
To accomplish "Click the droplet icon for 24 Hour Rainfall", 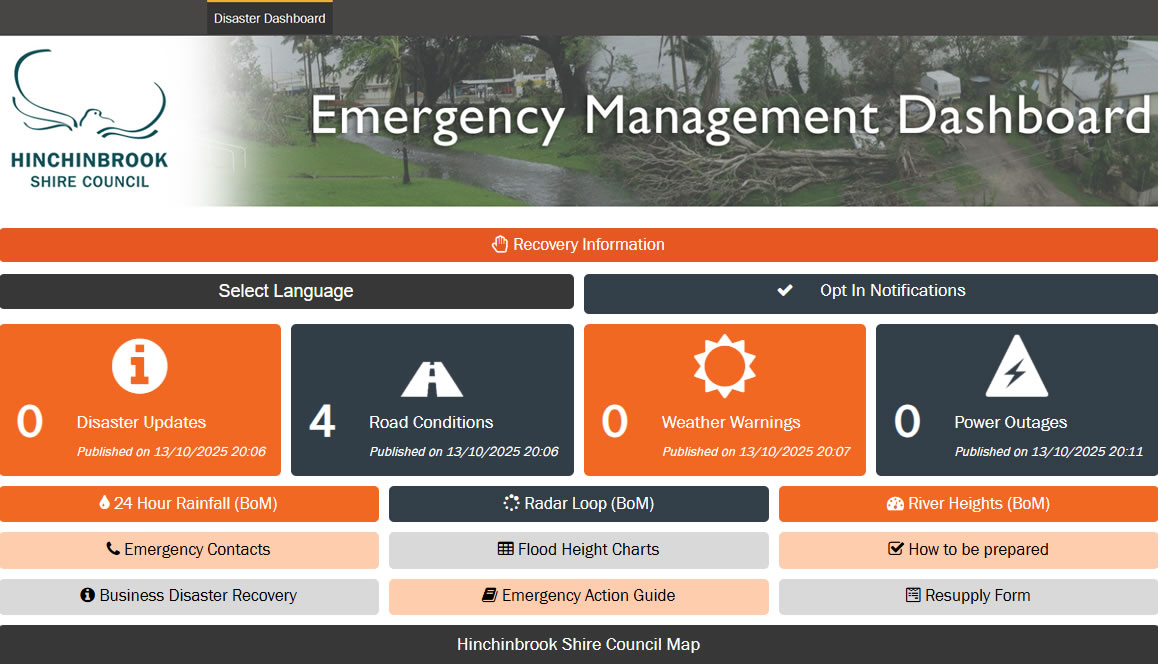I will point(105,504).
